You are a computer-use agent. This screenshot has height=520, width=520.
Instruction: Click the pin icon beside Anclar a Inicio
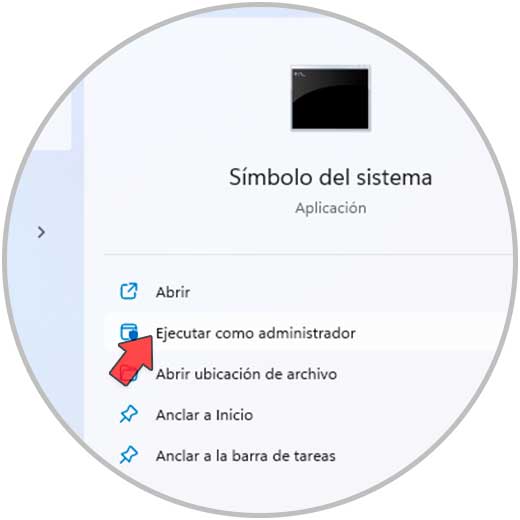tap(128, 414)
